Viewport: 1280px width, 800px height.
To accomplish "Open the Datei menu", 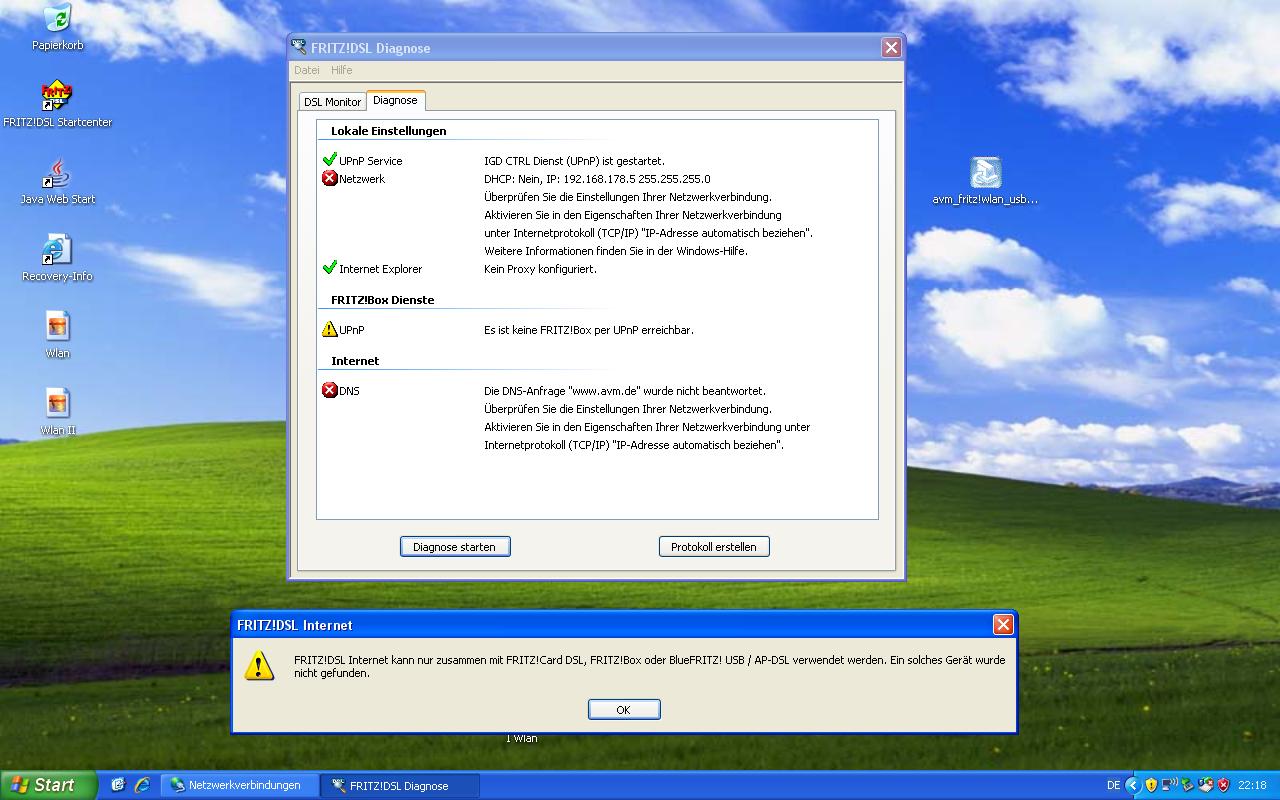I will click(306, 70).
